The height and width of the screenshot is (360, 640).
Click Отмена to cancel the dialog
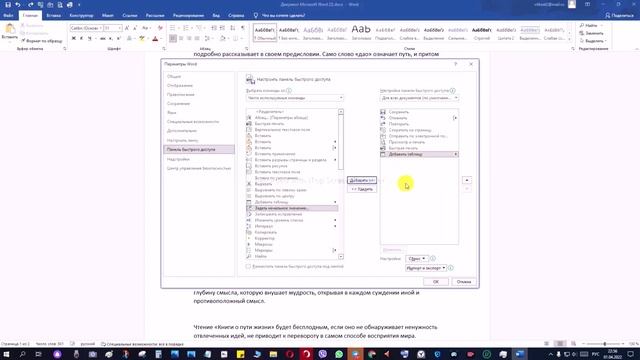[464, 282]
